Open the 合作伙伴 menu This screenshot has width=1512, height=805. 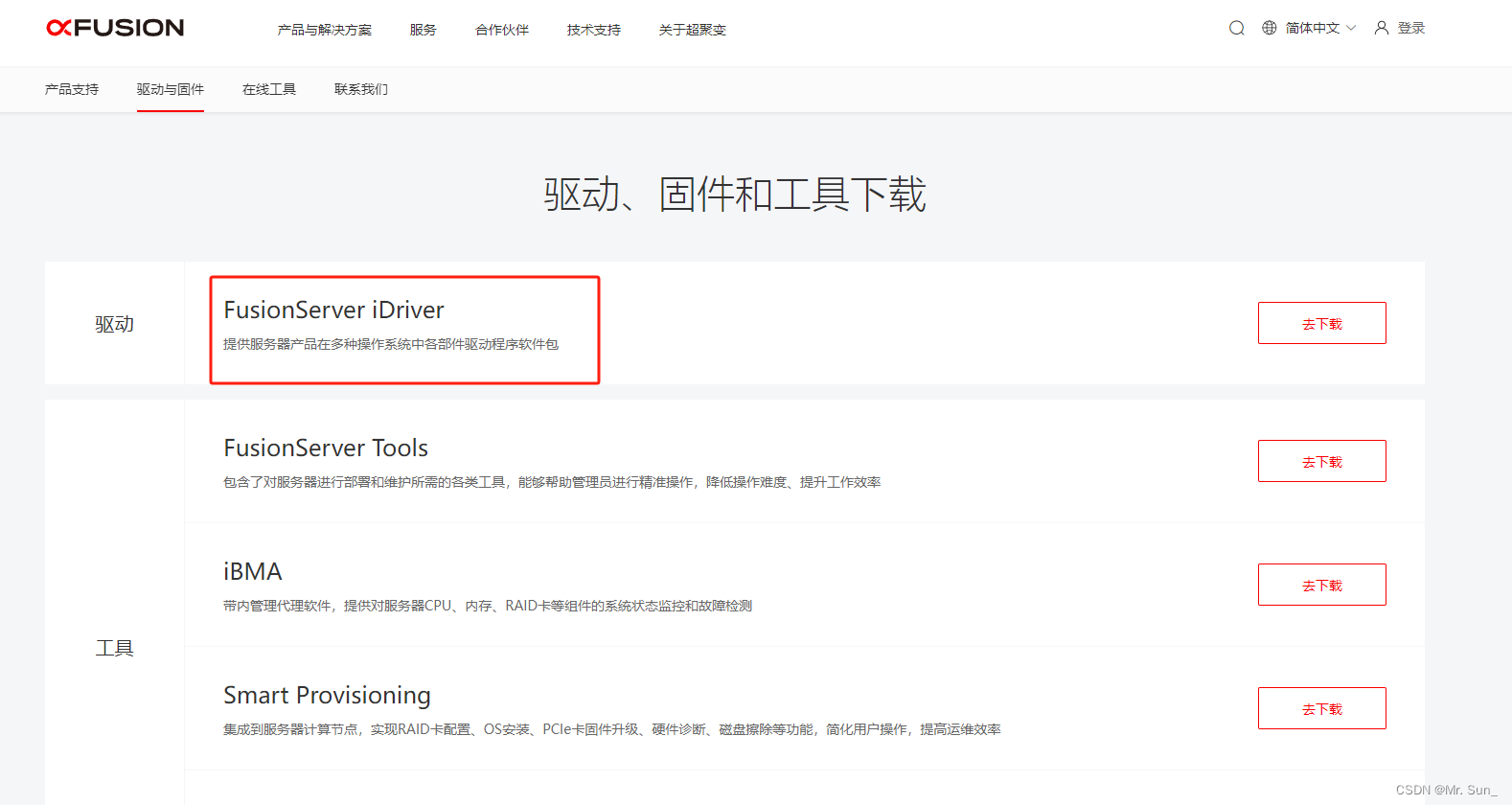[502, 30]
